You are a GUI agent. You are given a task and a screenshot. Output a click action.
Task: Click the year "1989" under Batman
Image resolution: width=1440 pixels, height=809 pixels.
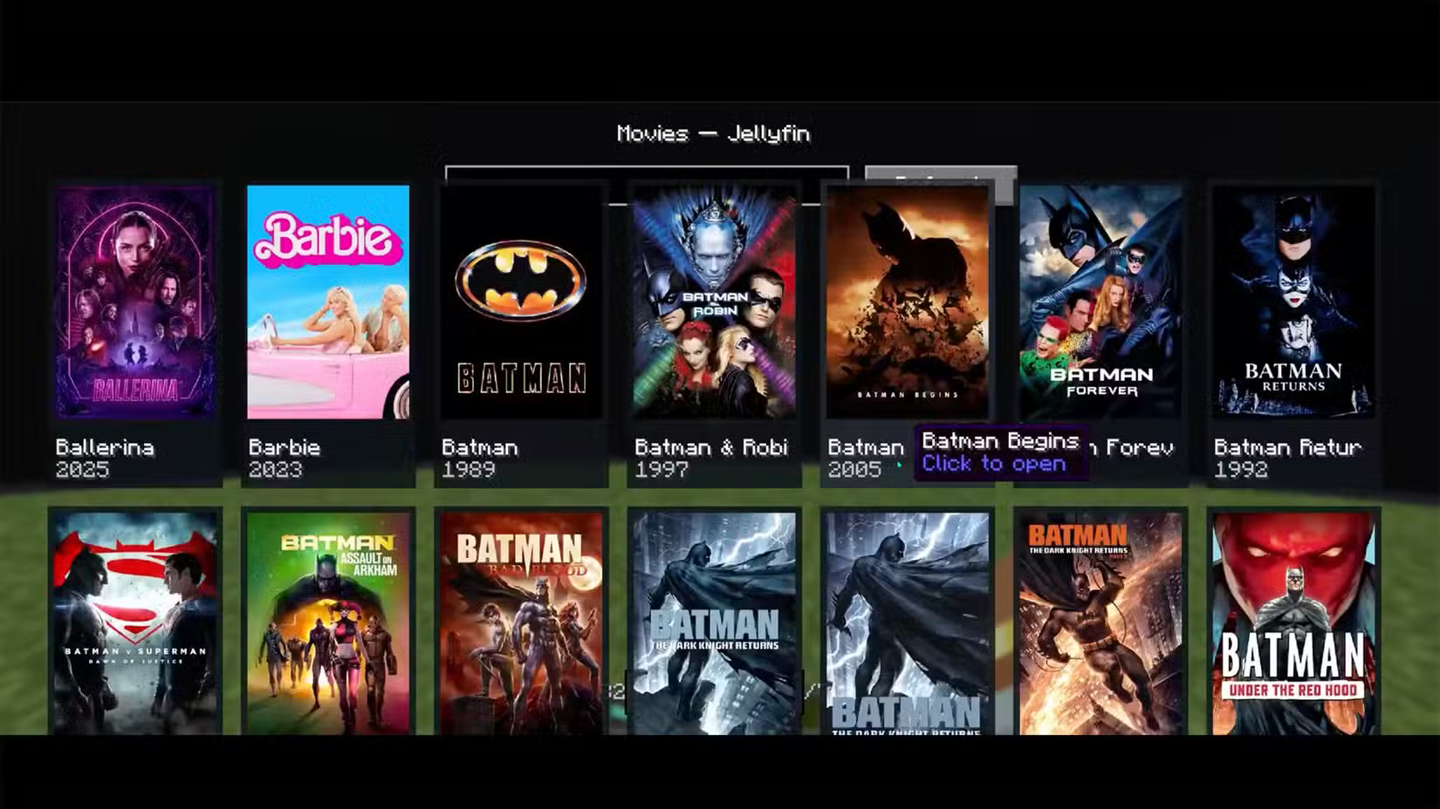tap(469, 469)
